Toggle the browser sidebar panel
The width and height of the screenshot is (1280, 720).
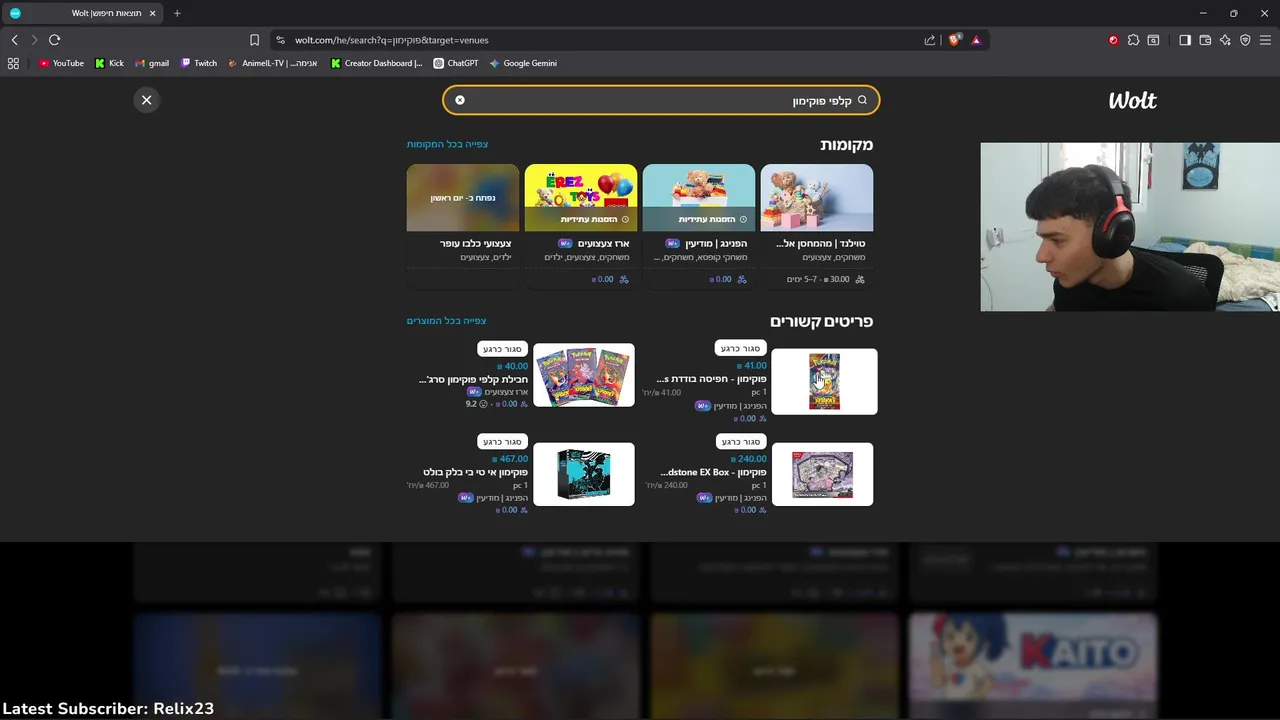pos(1185,40)
